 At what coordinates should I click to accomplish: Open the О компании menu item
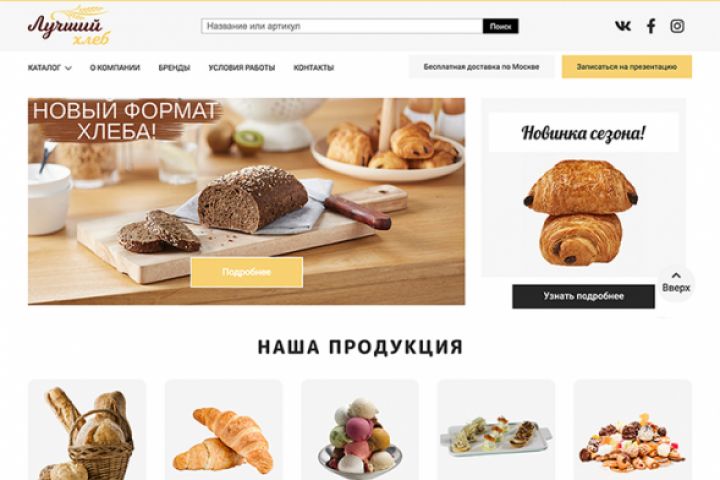[x=115, y=68]
